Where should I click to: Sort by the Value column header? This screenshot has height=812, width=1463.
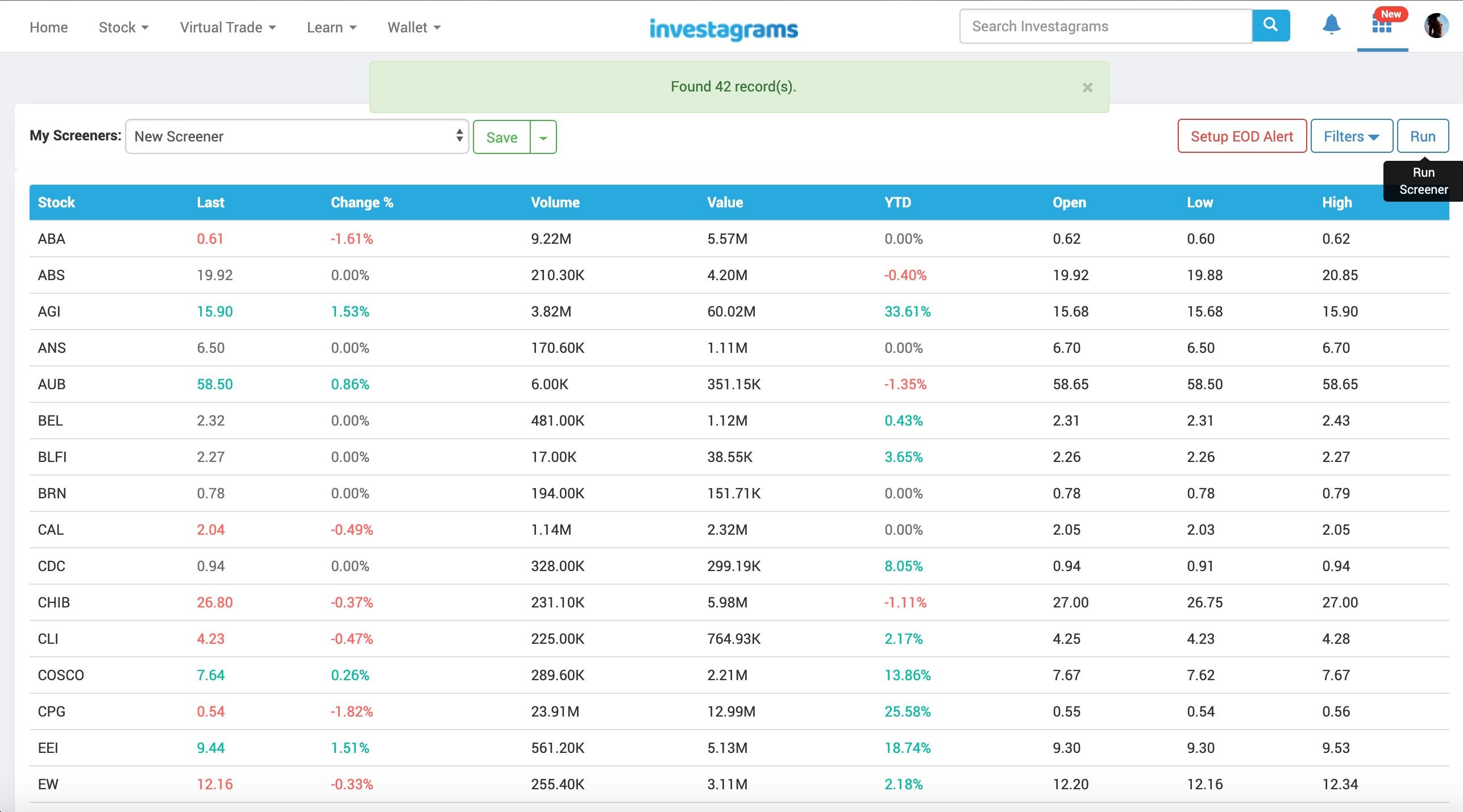click(725, 202)
